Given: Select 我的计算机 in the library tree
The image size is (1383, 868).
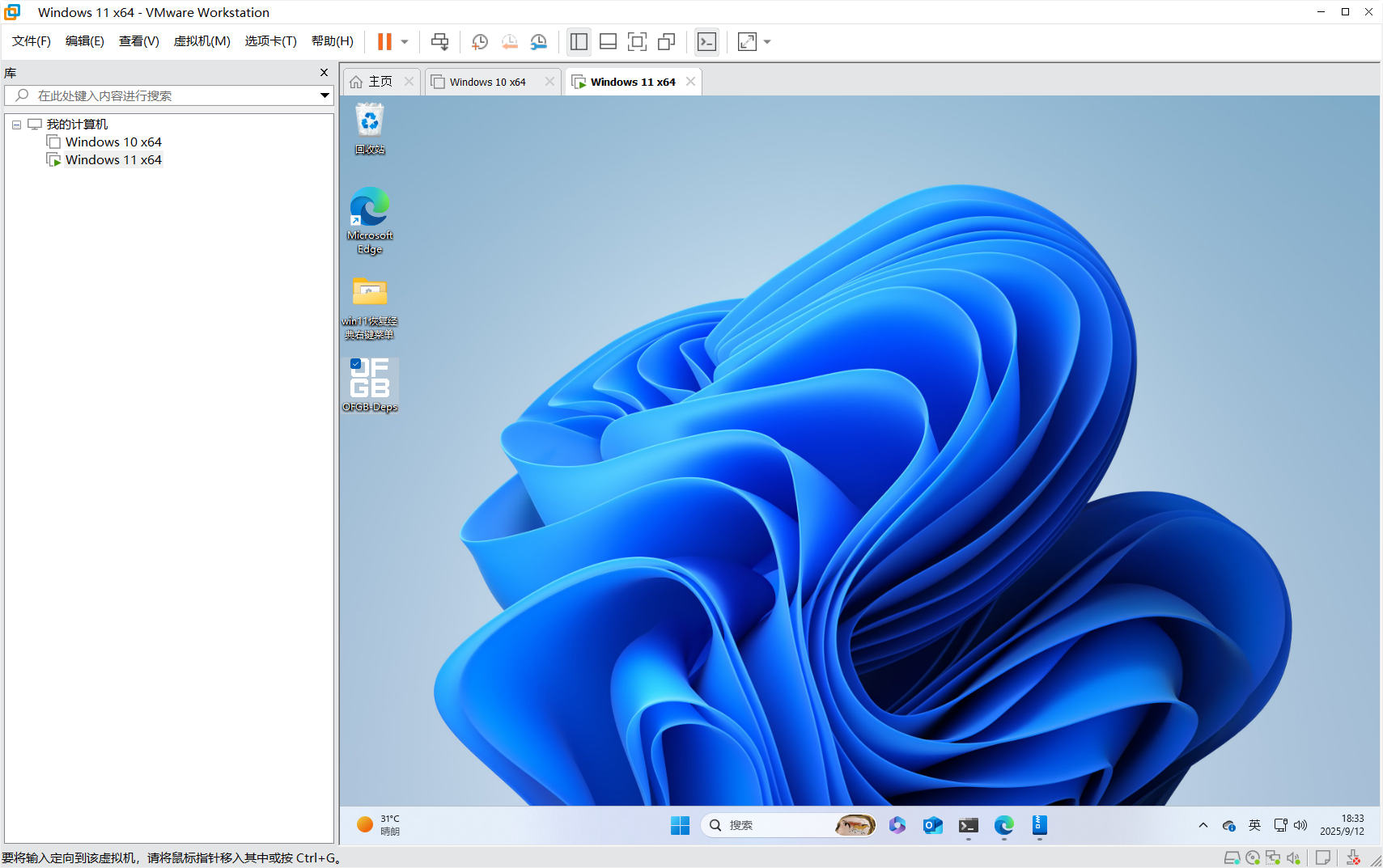Looking at the screenshot, I should tap(77, 125).
